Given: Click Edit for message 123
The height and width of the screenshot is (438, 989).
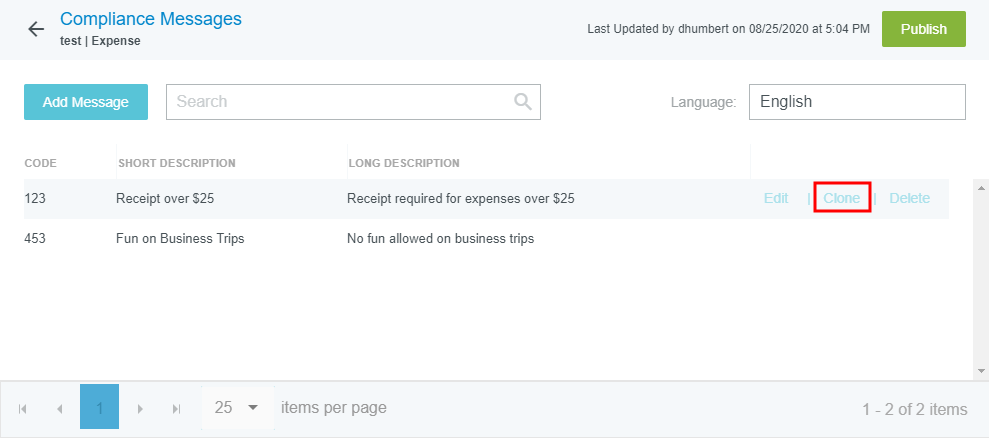Looking at the screenshot, I should coord(776,198).
